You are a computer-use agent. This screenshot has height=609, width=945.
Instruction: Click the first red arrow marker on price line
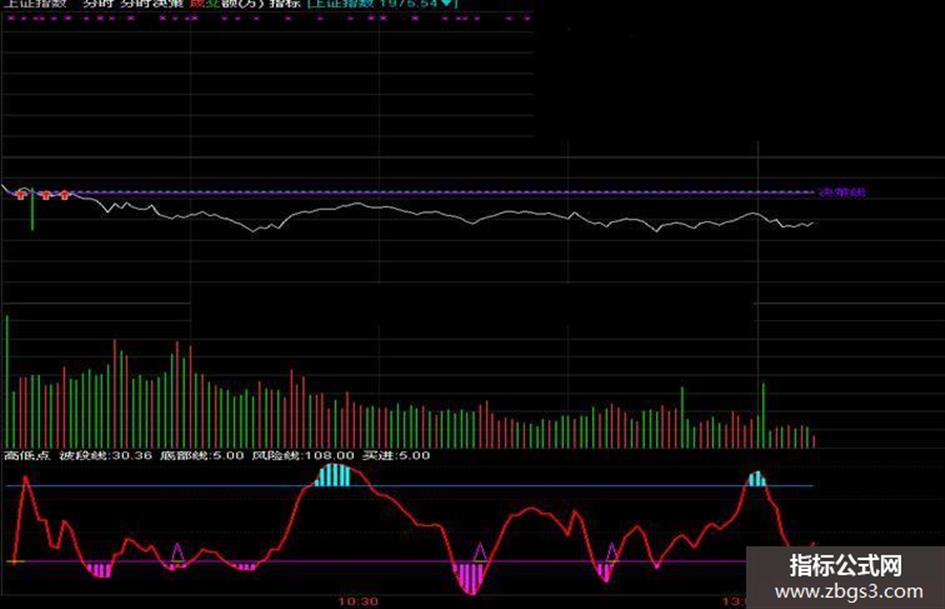pos(19,194)
